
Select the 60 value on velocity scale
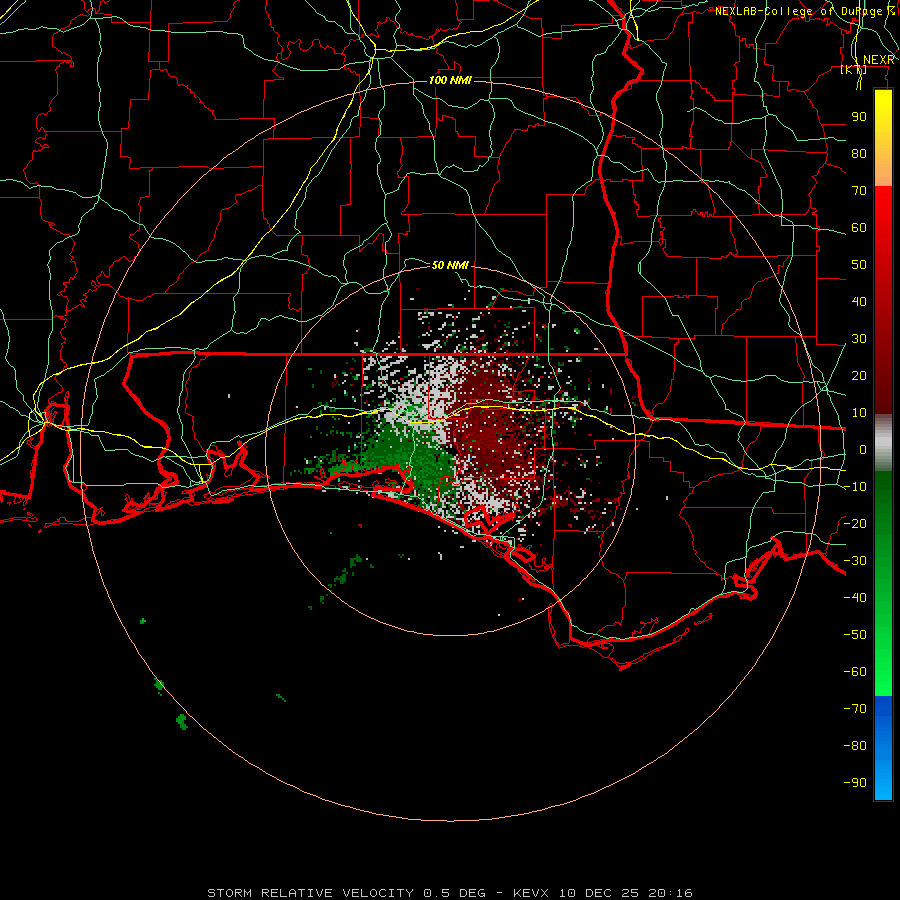[x=859, y=227]
